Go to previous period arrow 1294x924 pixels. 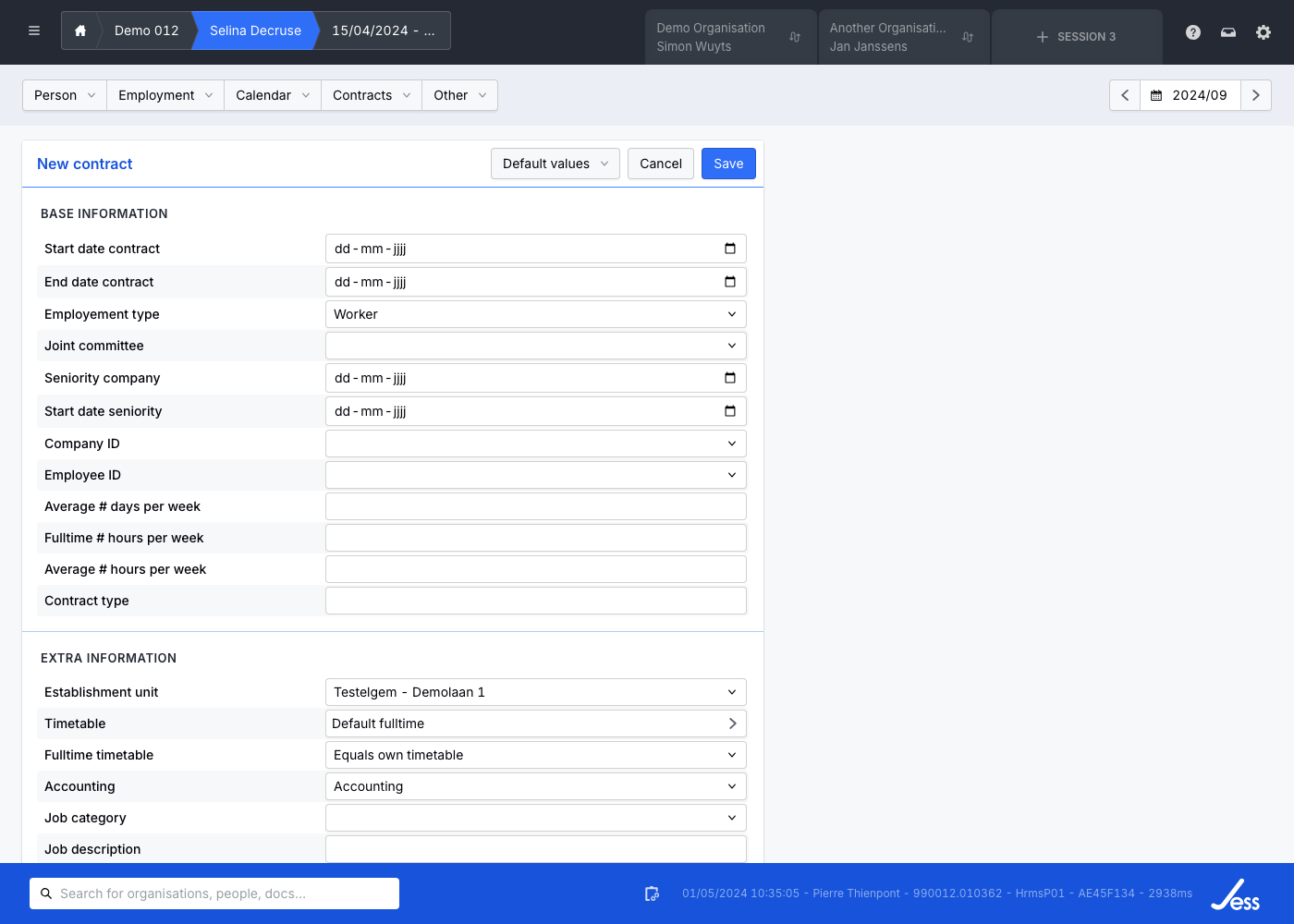click(x=1125, y=95)
